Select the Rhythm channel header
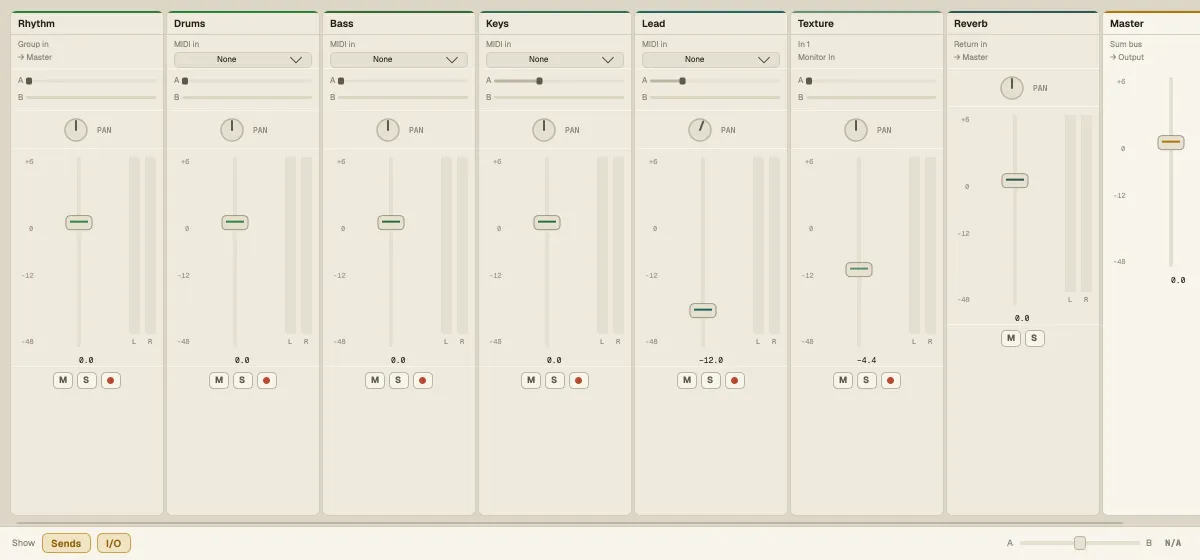This screenshot has width=1200, height=560. (x=87, y=23)
